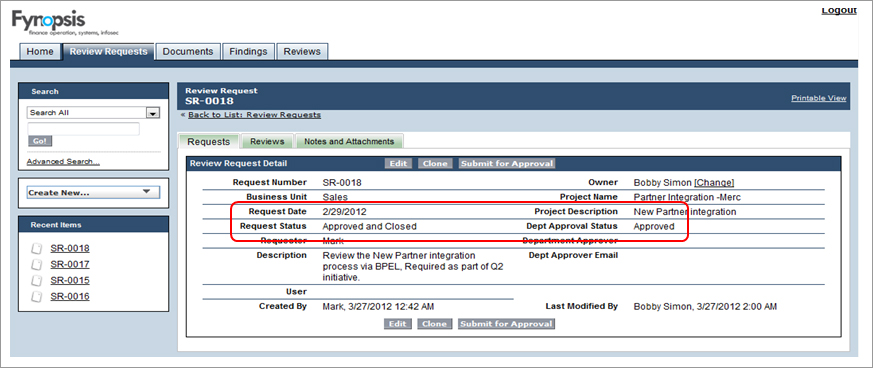This screenshot has width=873, height=368.
Task: Select the Review Requests main tab
Action: coord(109,51)
